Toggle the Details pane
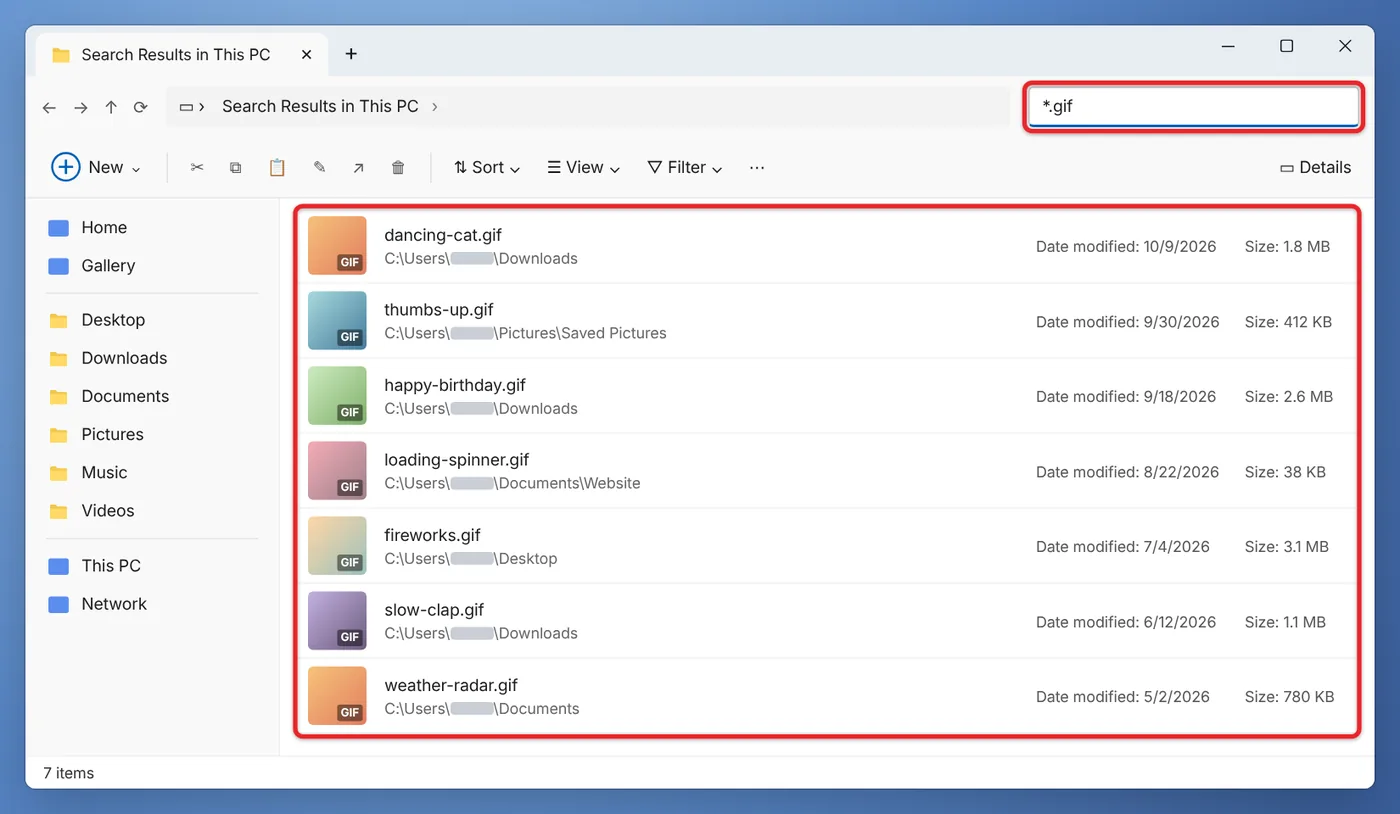1400x814 pixels. 1315,167
